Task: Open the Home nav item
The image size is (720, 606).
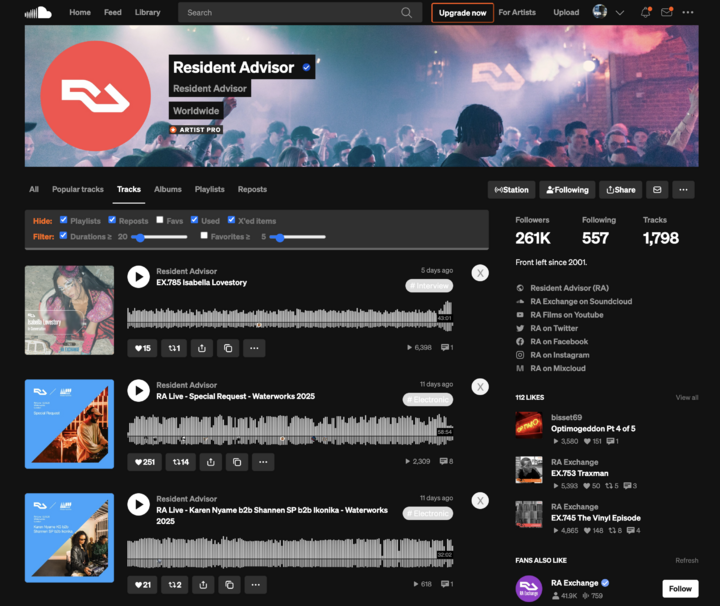Action: click(80, 12)
